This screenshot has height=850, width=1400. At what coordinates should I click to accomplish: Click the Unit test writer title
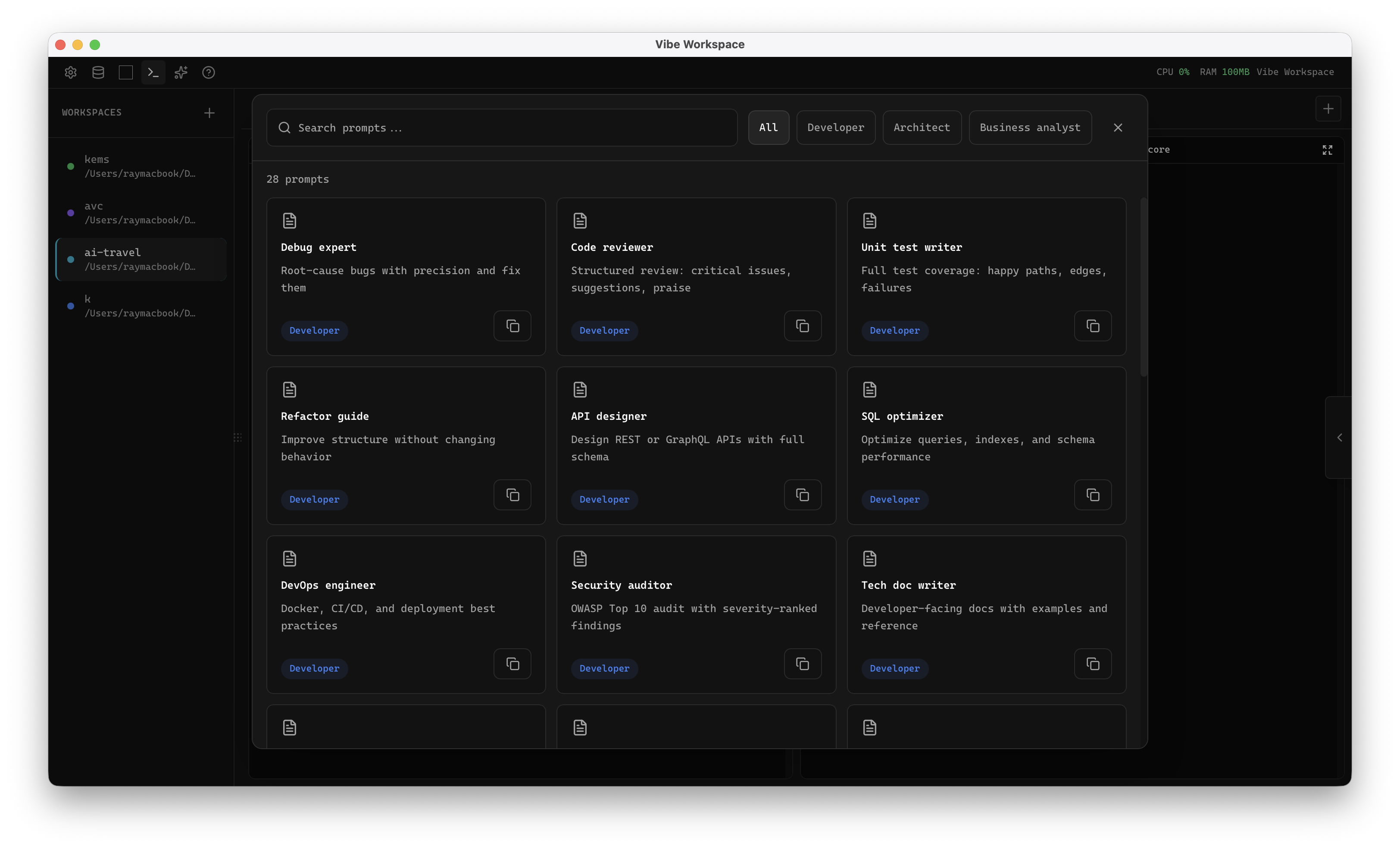911,247
